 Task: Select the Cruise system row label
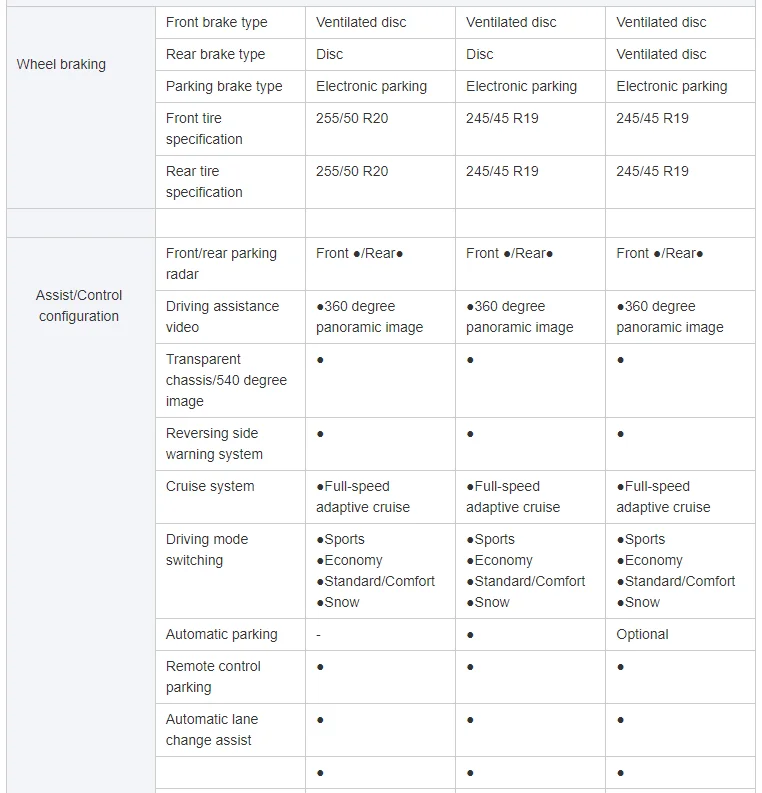[210, 486]
